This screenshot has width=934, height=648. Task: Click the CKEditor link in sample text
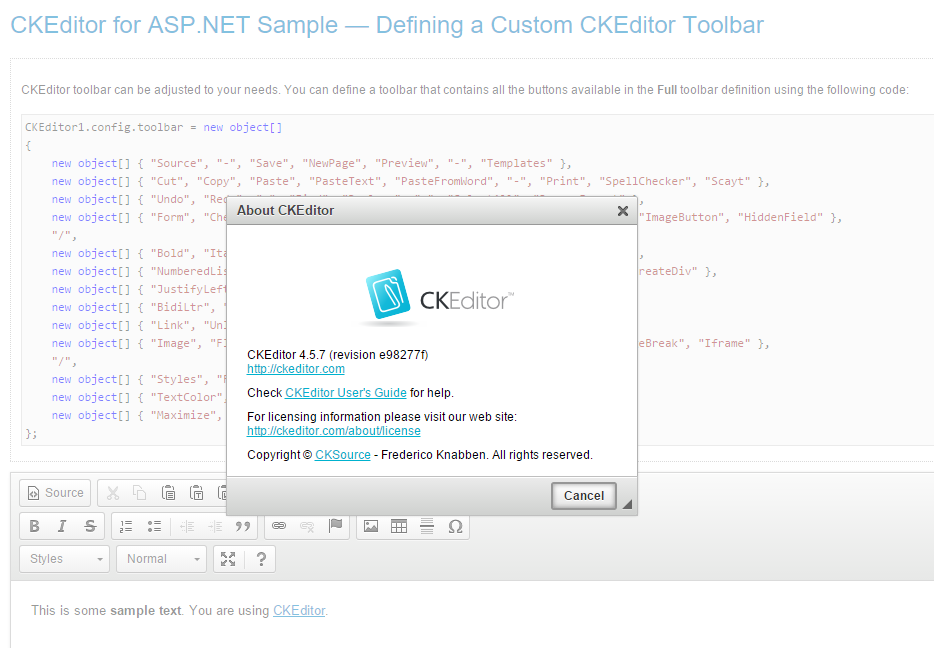pos(299,611)
